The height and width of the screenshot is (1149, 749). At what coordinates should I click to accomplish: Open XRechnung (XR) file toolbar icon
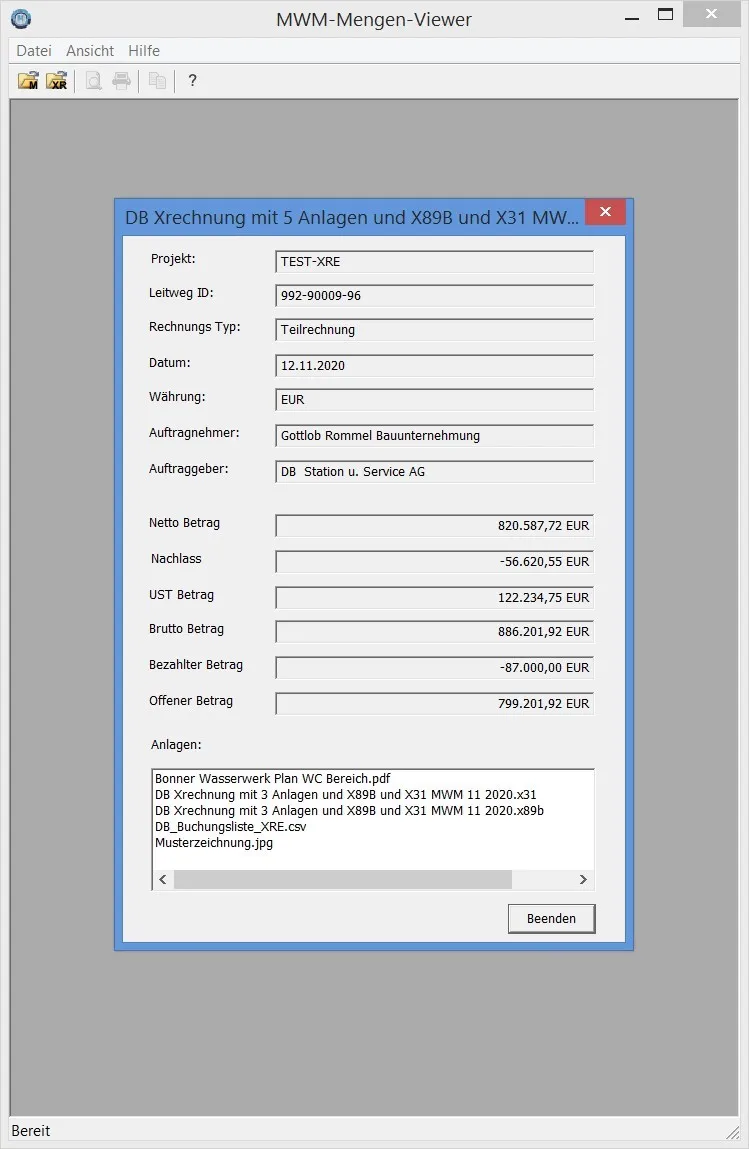click(x=56, y=81)
